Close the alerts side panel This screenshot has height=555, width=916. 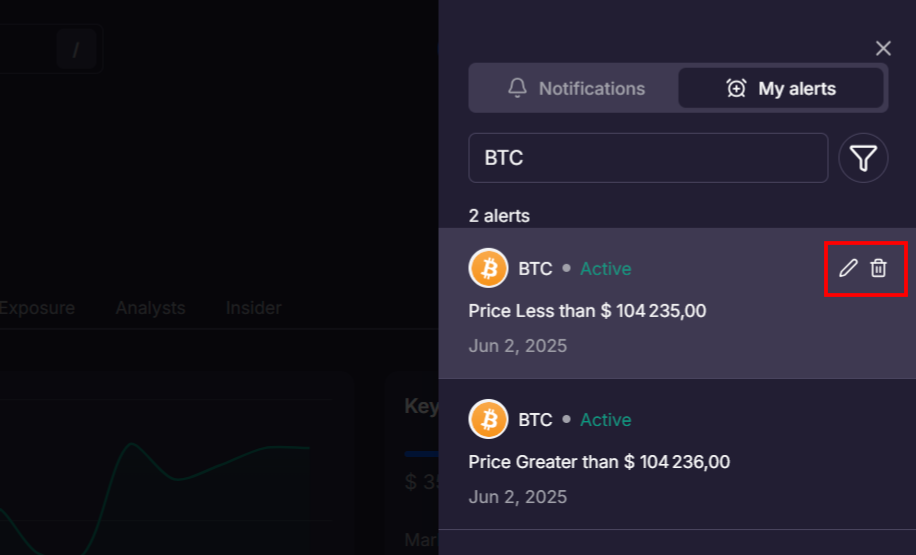pos(883,48)
